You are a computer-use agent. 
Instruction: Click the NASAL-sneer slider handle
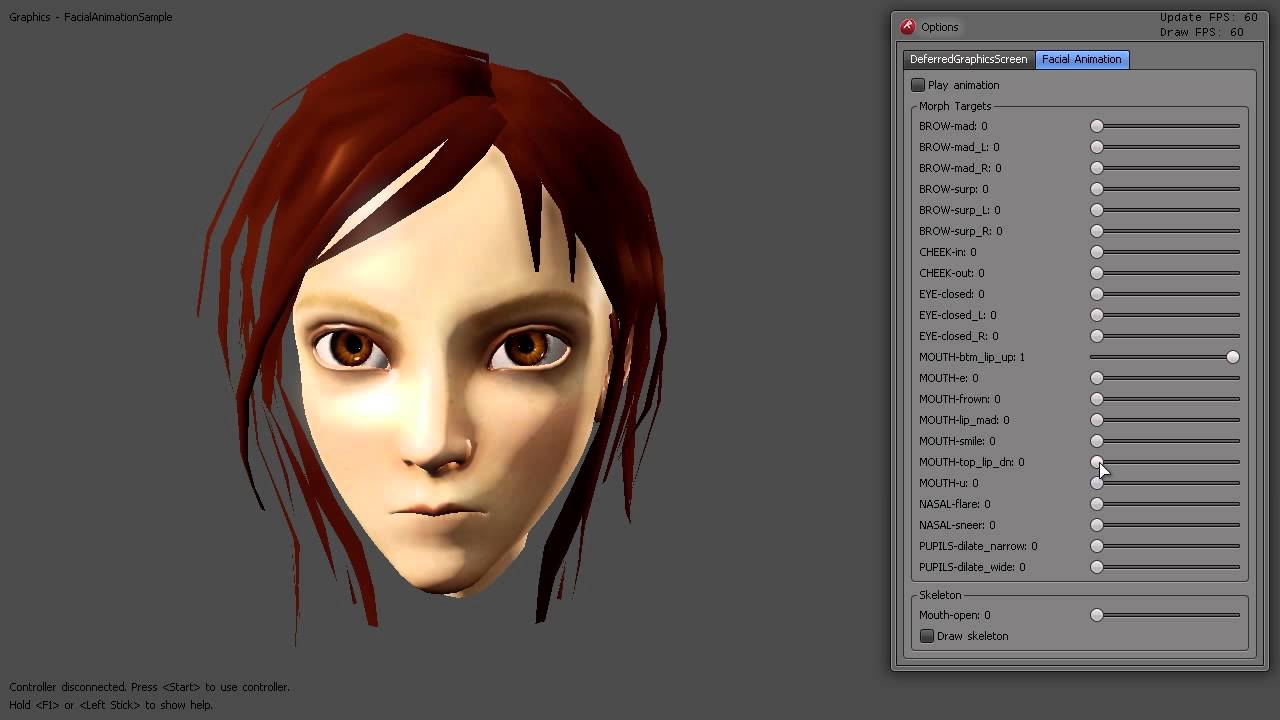pos(1097,525)
